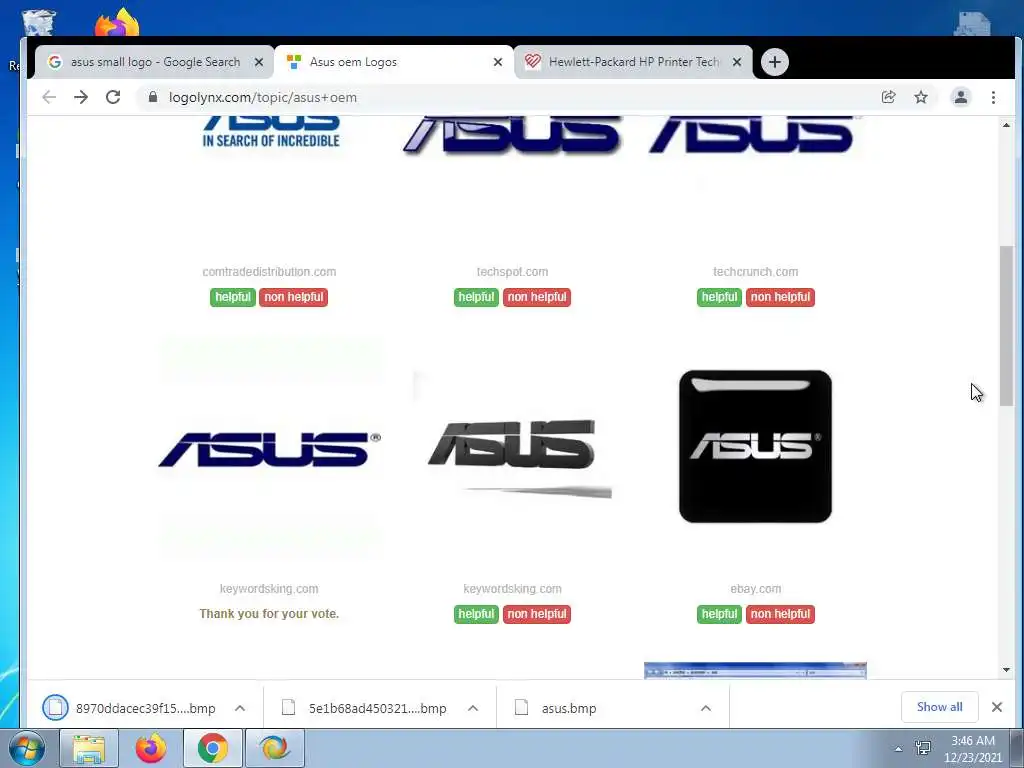The width and height of the screenshot is (1024, 768).
Task: Select the 'Asus oem Logos' tab
Action: (393, 62)
